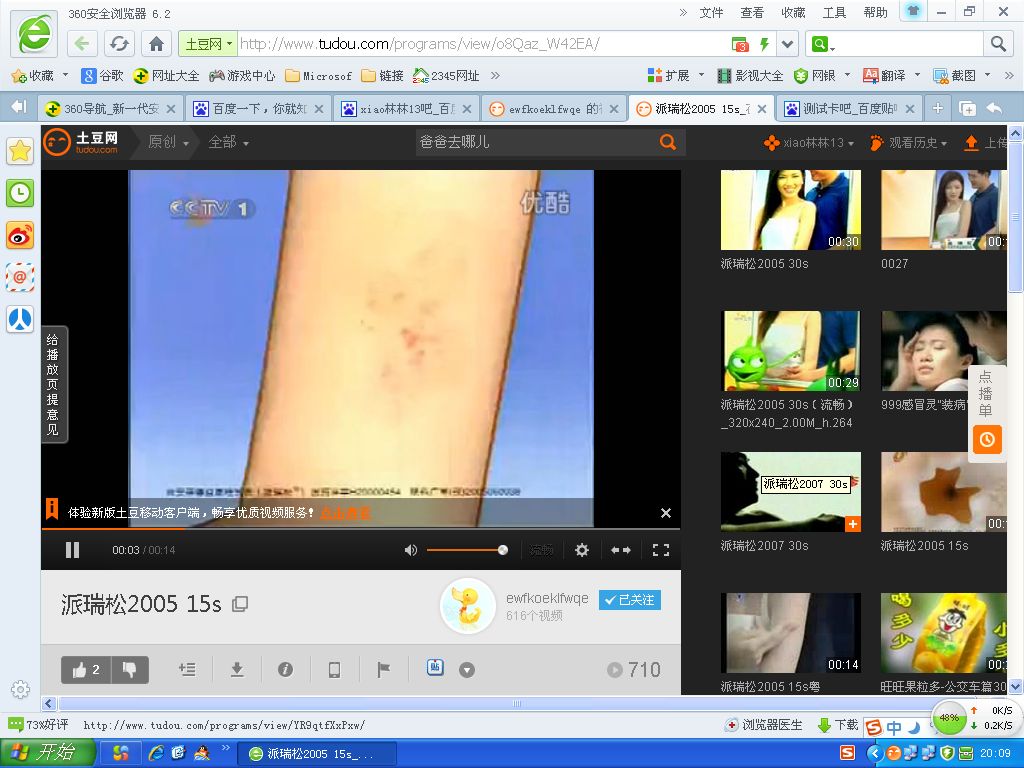Close the mobile client promo banner
This screenshot has height=768, width=1024.
coord(665,513)
